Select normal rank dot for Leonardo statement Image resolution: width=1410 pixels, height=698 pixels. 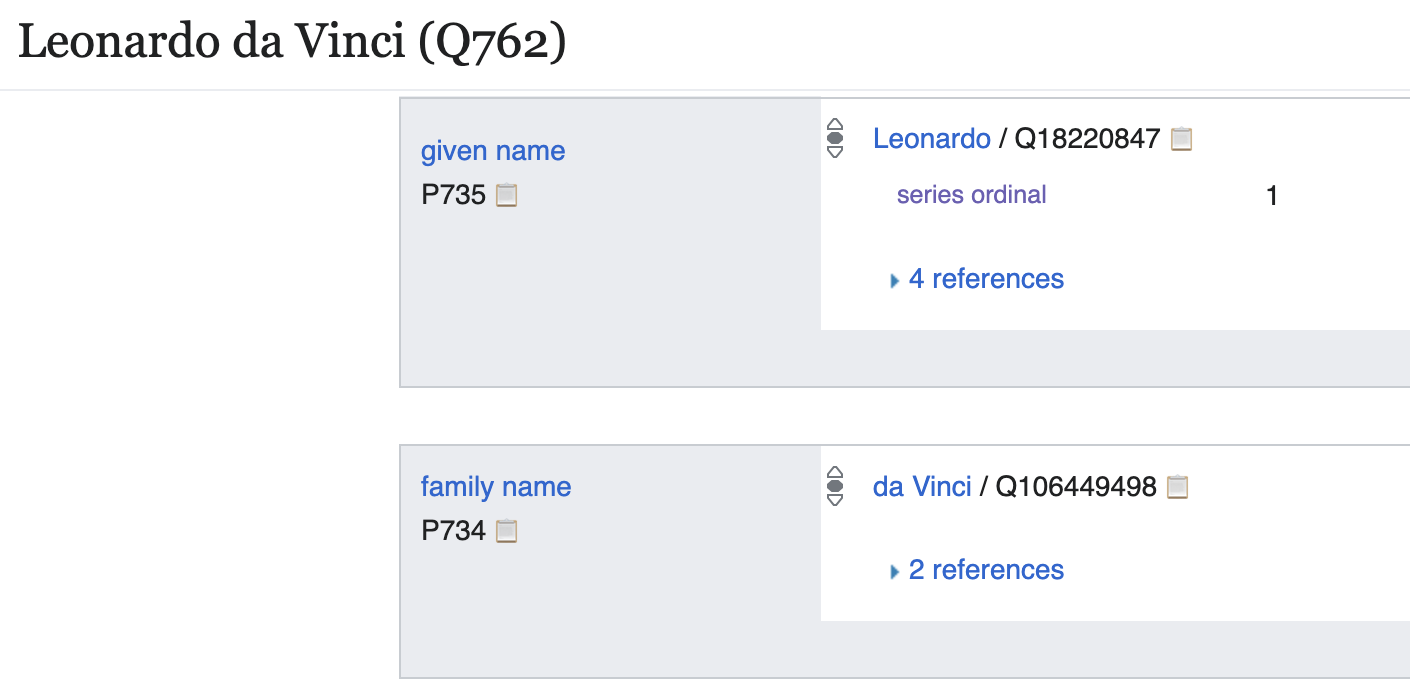[836, 138]
